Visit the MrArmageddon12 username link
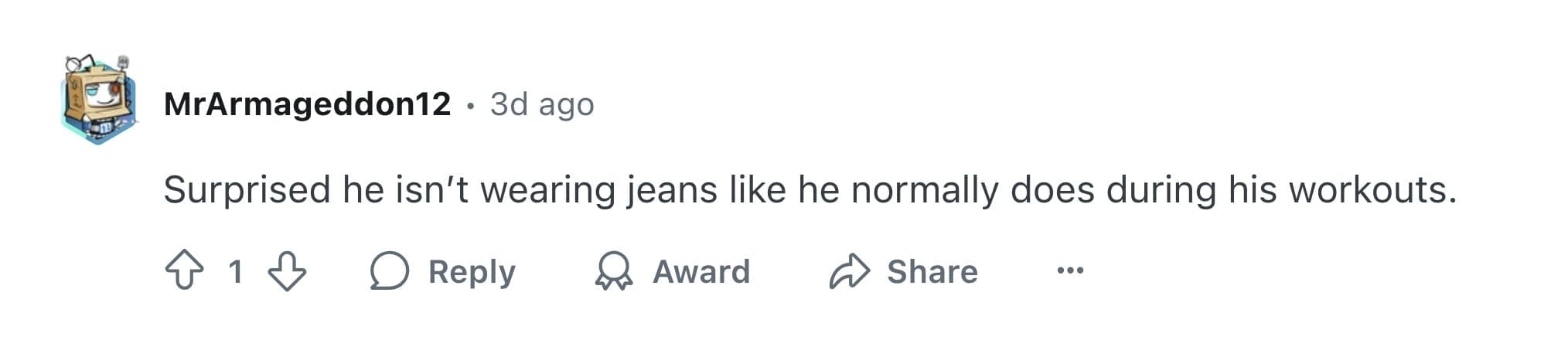This screenshot has height=357, width=1568. click(307, 104)
